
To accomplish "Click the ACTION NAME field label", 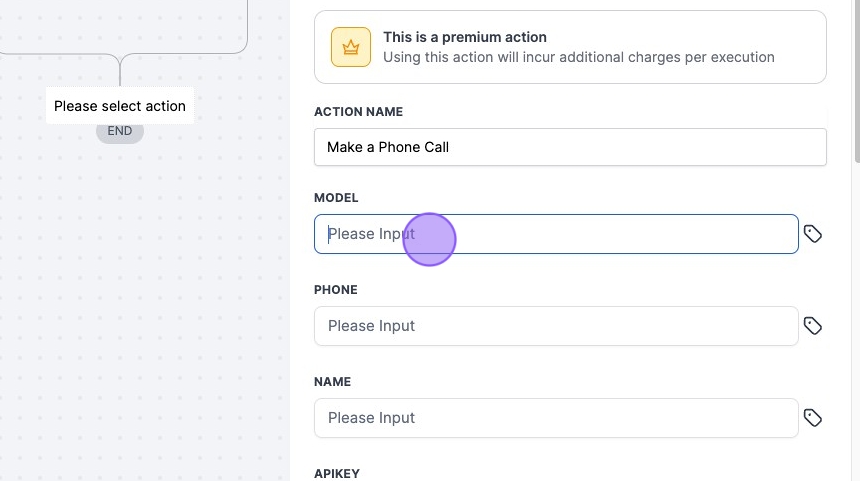I will (358, 112).
